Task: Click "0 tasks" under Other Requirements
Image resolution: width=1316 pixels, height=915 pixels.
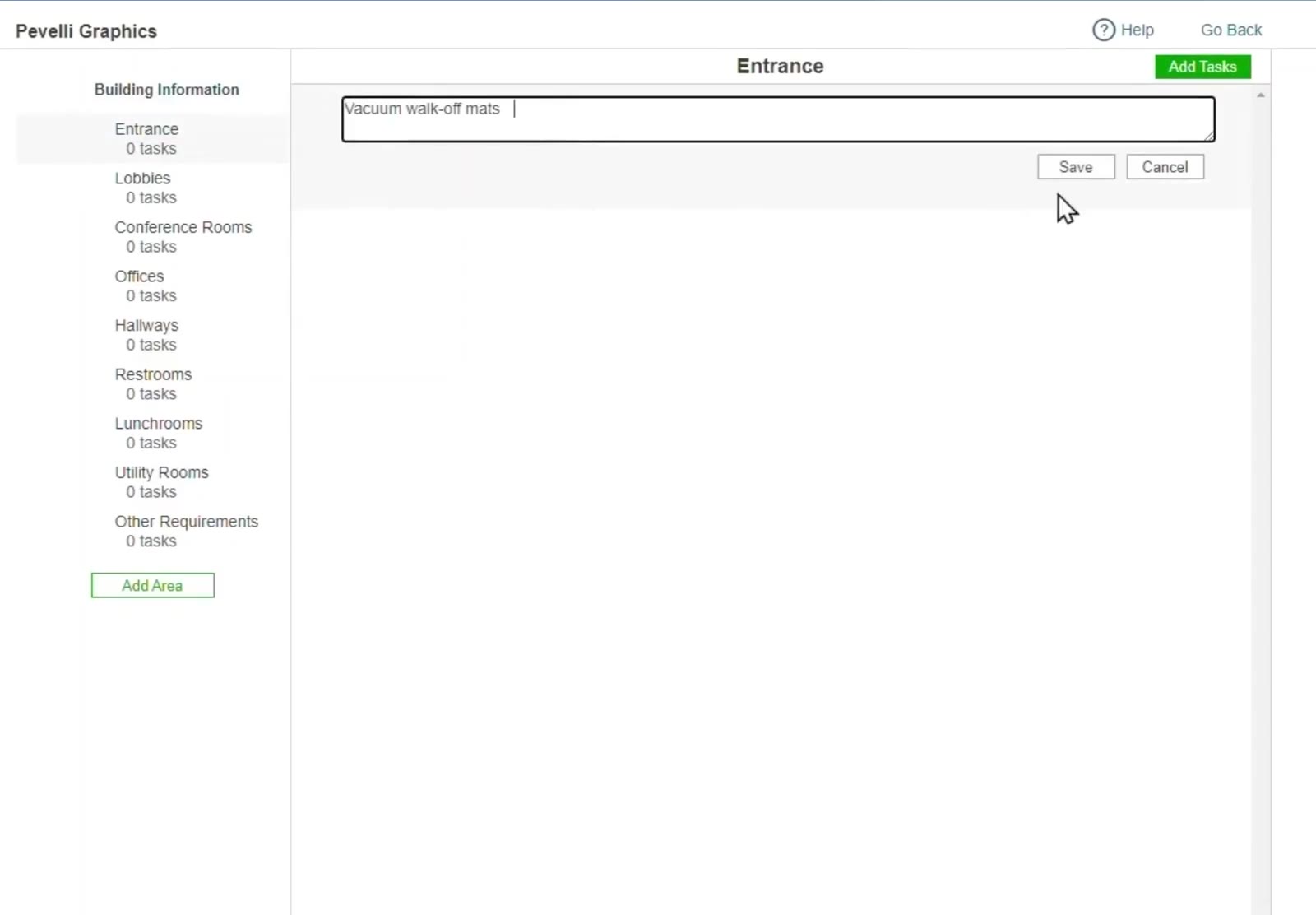Action: point(151,541)
